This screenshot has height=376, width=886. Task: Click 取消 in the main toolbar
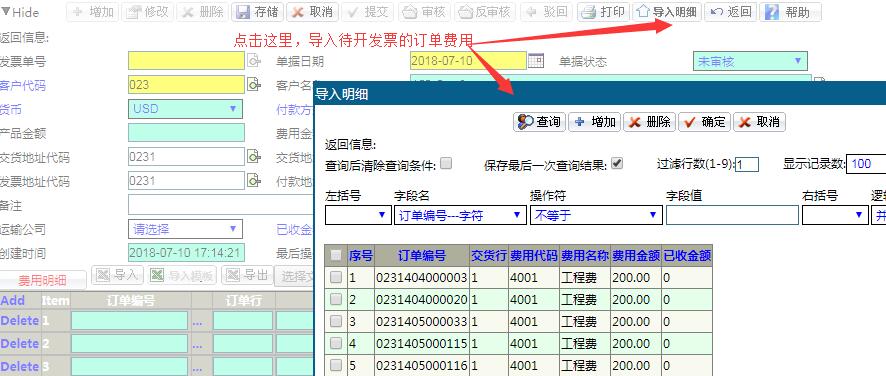pos(312,12)
